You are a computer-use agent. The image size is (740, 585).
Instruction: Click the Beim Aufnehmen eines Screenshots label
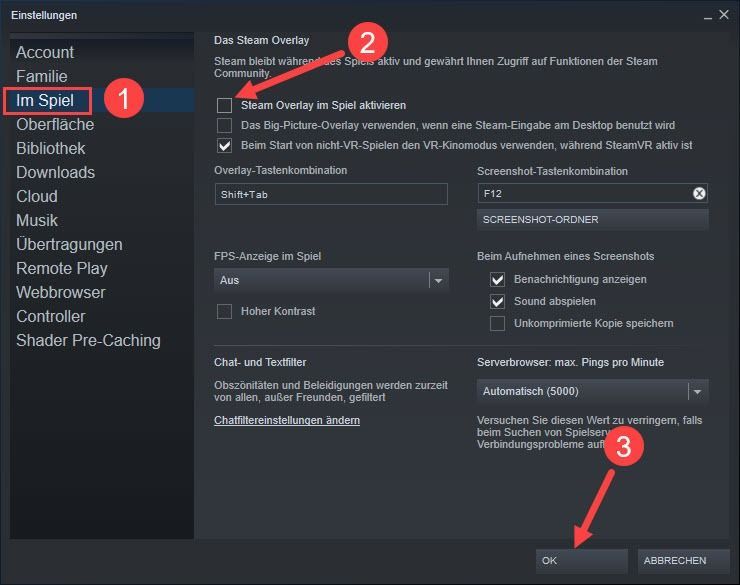click(x=565, y=256)
